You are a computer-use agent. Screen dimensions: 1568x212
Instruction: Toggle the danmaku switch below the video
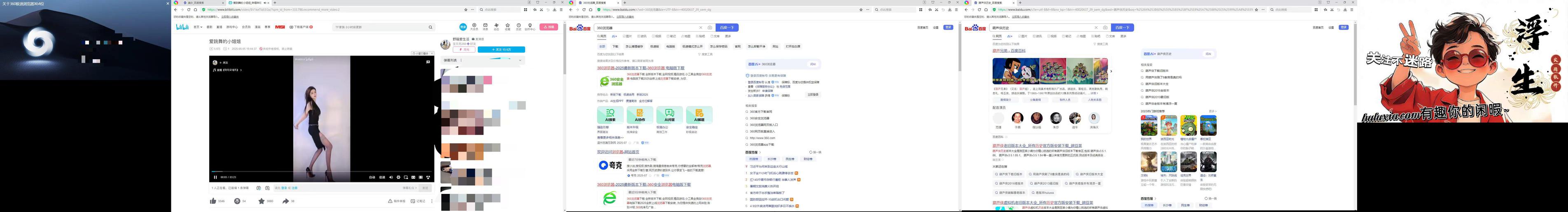click(259, 188)
